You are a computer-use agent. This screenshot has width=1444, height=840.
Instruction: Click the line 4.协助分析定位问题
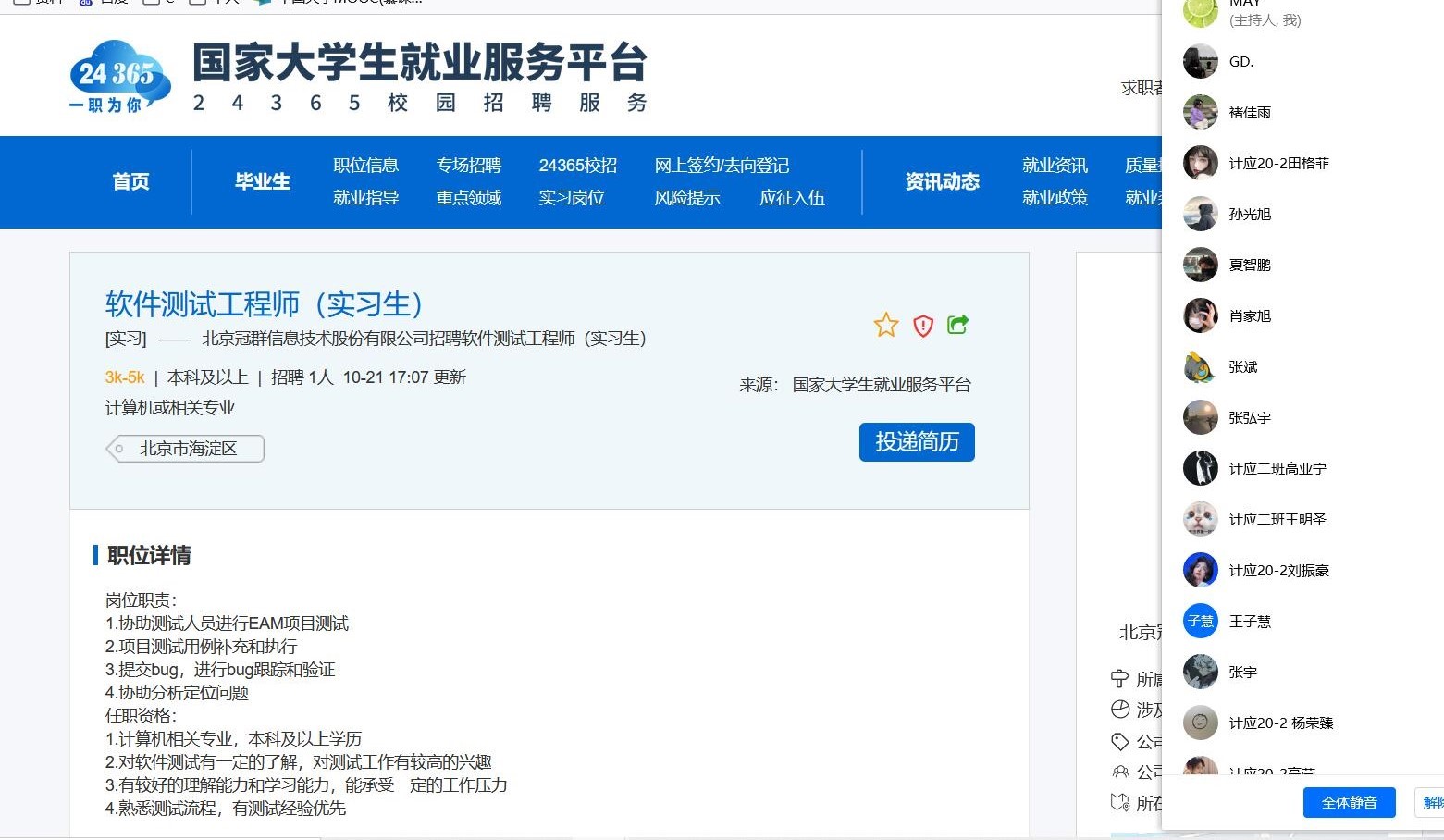coord(177,693)
